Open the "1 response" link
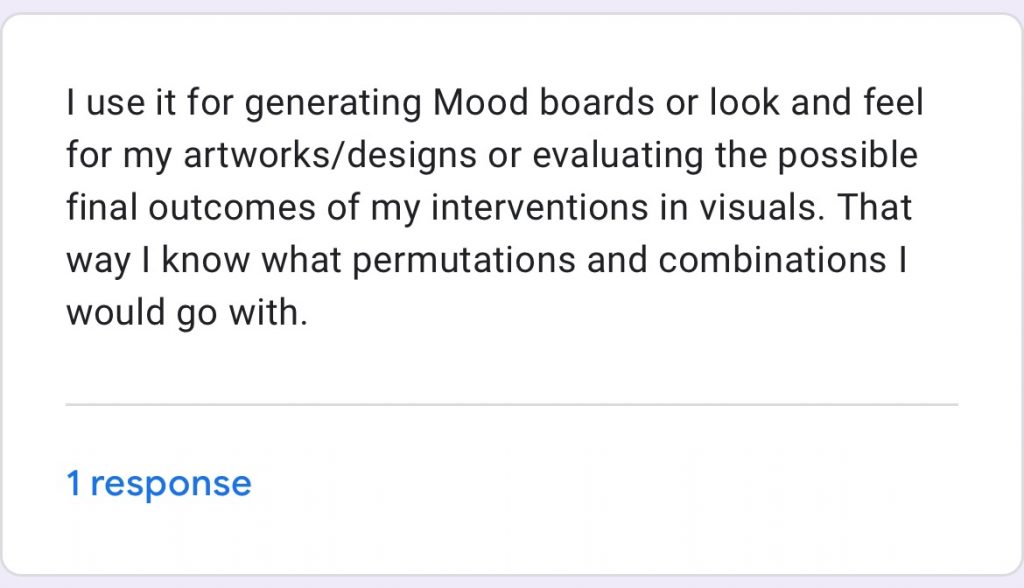The height and width of the screenshot is (588, 1024). pyautogui.click(x=159, y=483)
